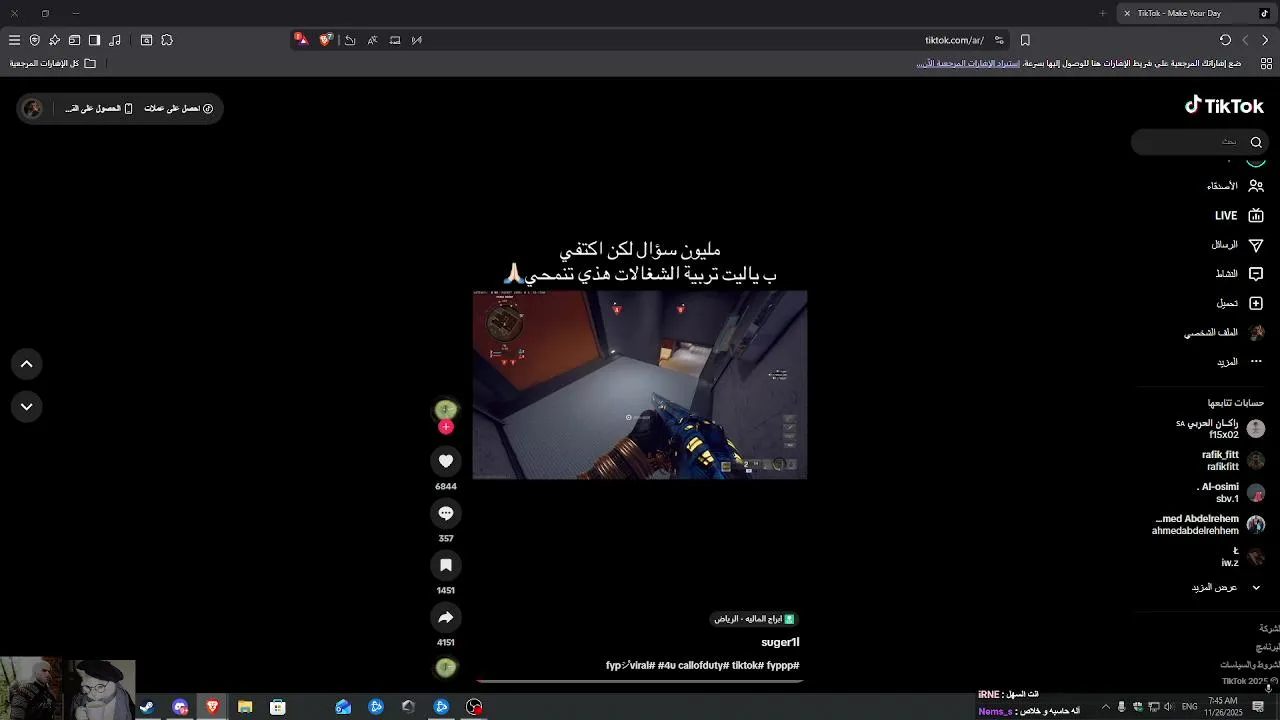Go to the next video with the down arrow

pyautogui.click(x=27, y=407)
